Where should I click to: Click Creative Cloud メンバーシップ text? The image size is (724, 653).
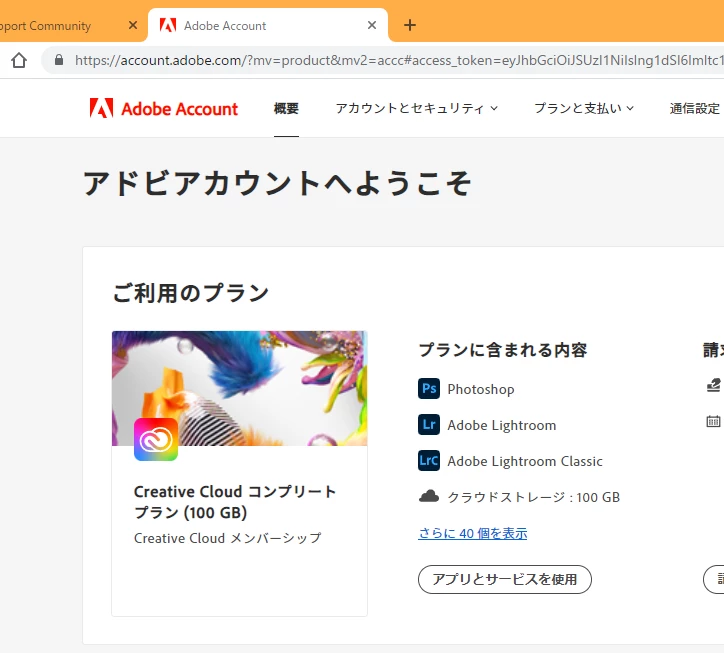tap(228, 538)
